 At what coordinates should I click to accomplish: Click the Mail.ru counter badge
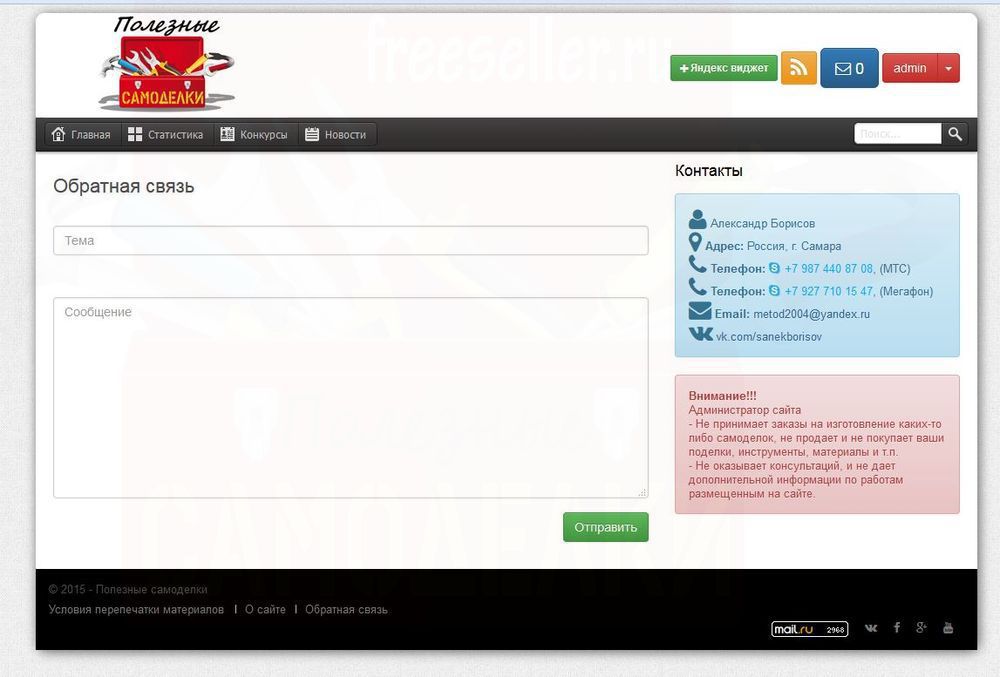point(809,629)
